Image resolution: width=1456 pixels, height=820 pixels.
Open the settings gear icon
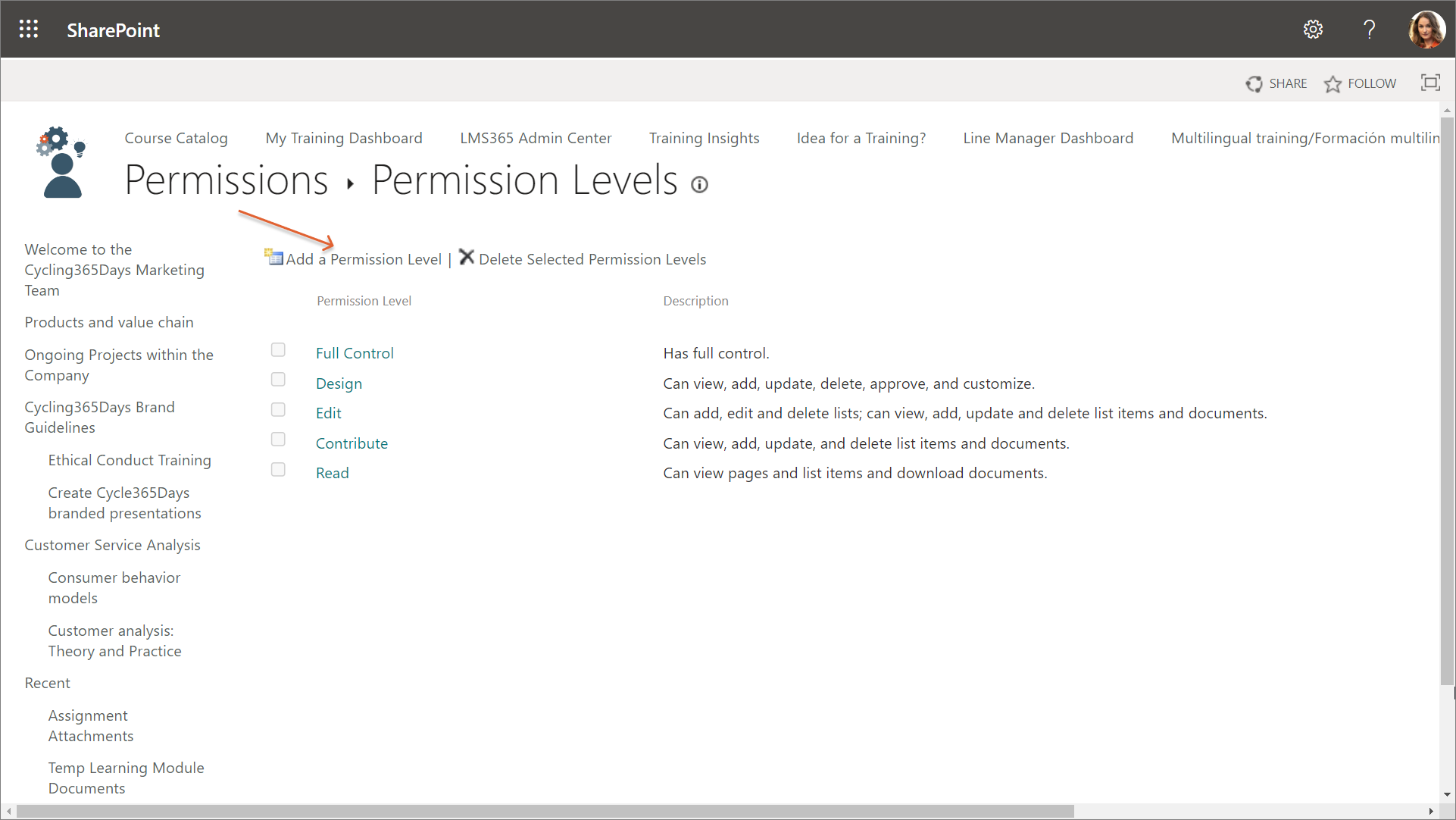[x=1313, y=30]
